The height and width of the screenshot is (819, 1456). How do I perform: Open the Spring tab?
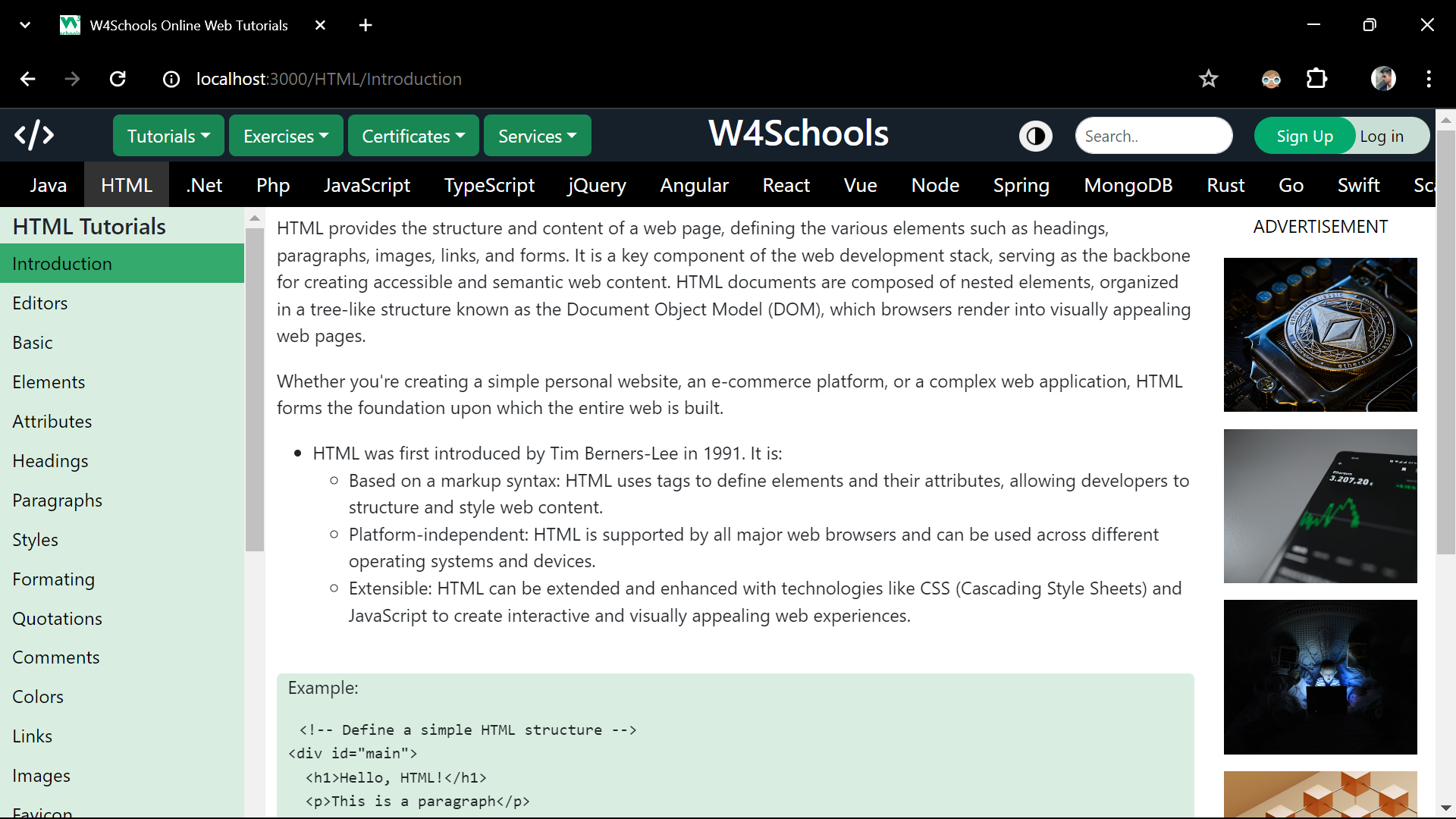(x=1021, y=185)
